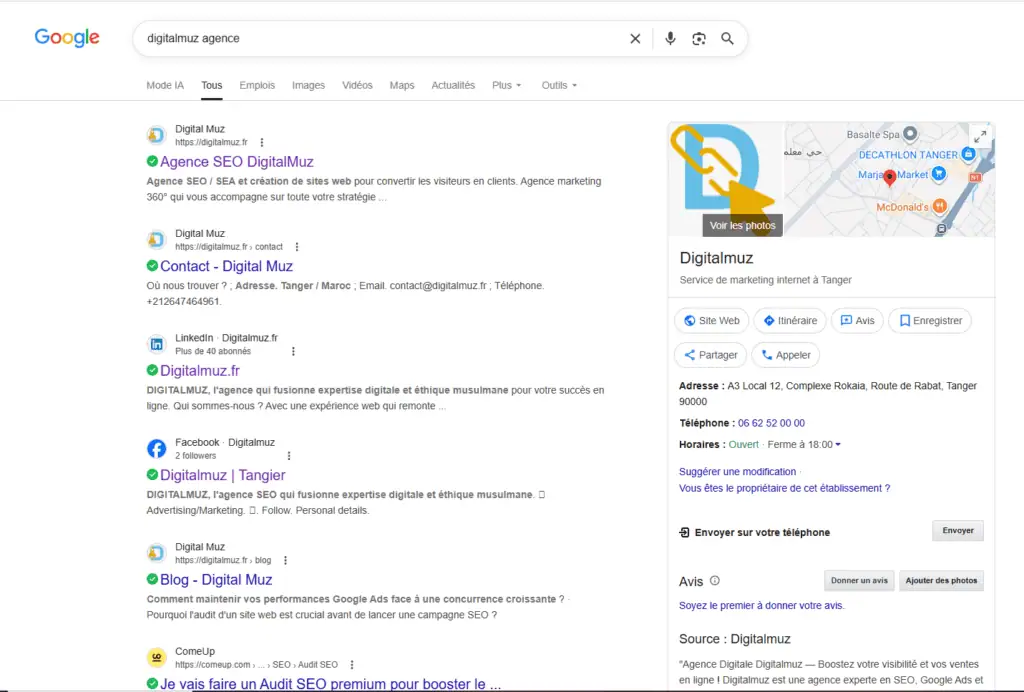Click the Digital Muz favicon of first result
1024x692 pixels.
point(157,135)
